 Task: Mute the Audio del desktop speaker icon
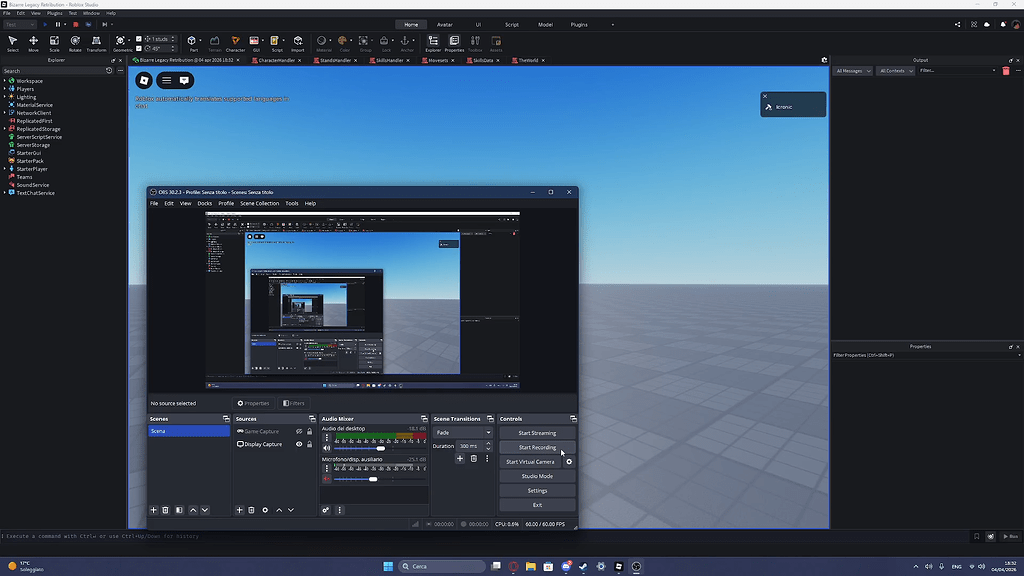pyautogui.click(x=327, y=448)
